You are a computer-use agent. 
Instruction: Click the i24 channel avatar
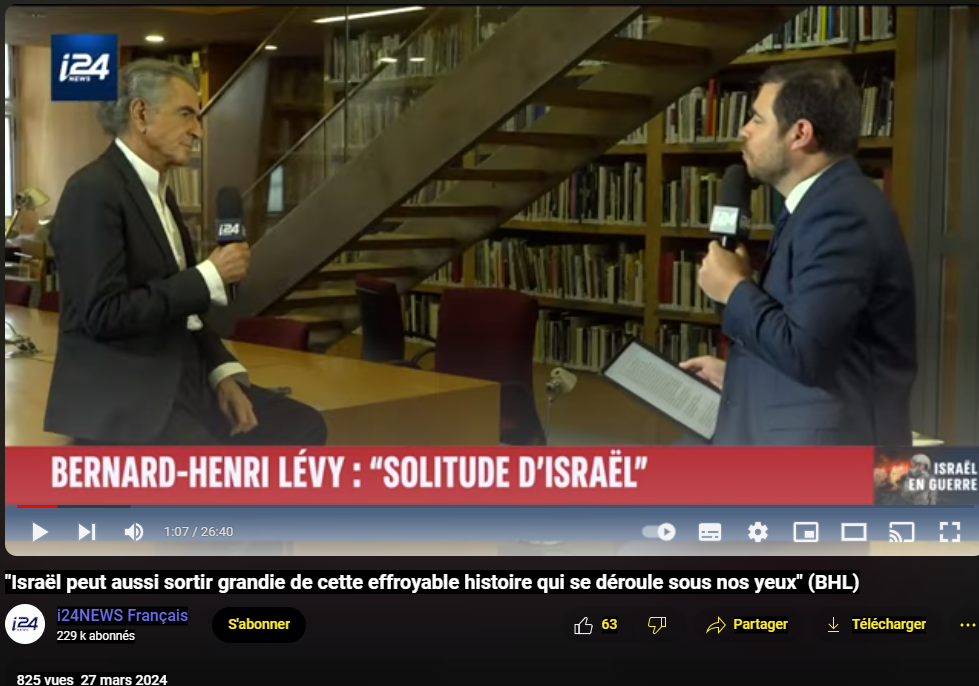pyautogui.click(x=25, y=624)
